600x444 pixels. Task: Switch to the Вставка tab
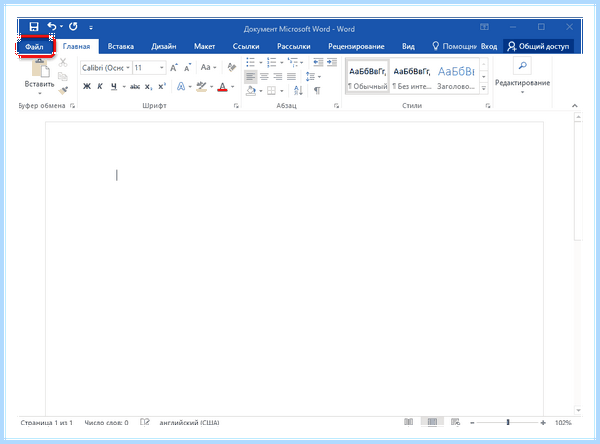(121, 47)
